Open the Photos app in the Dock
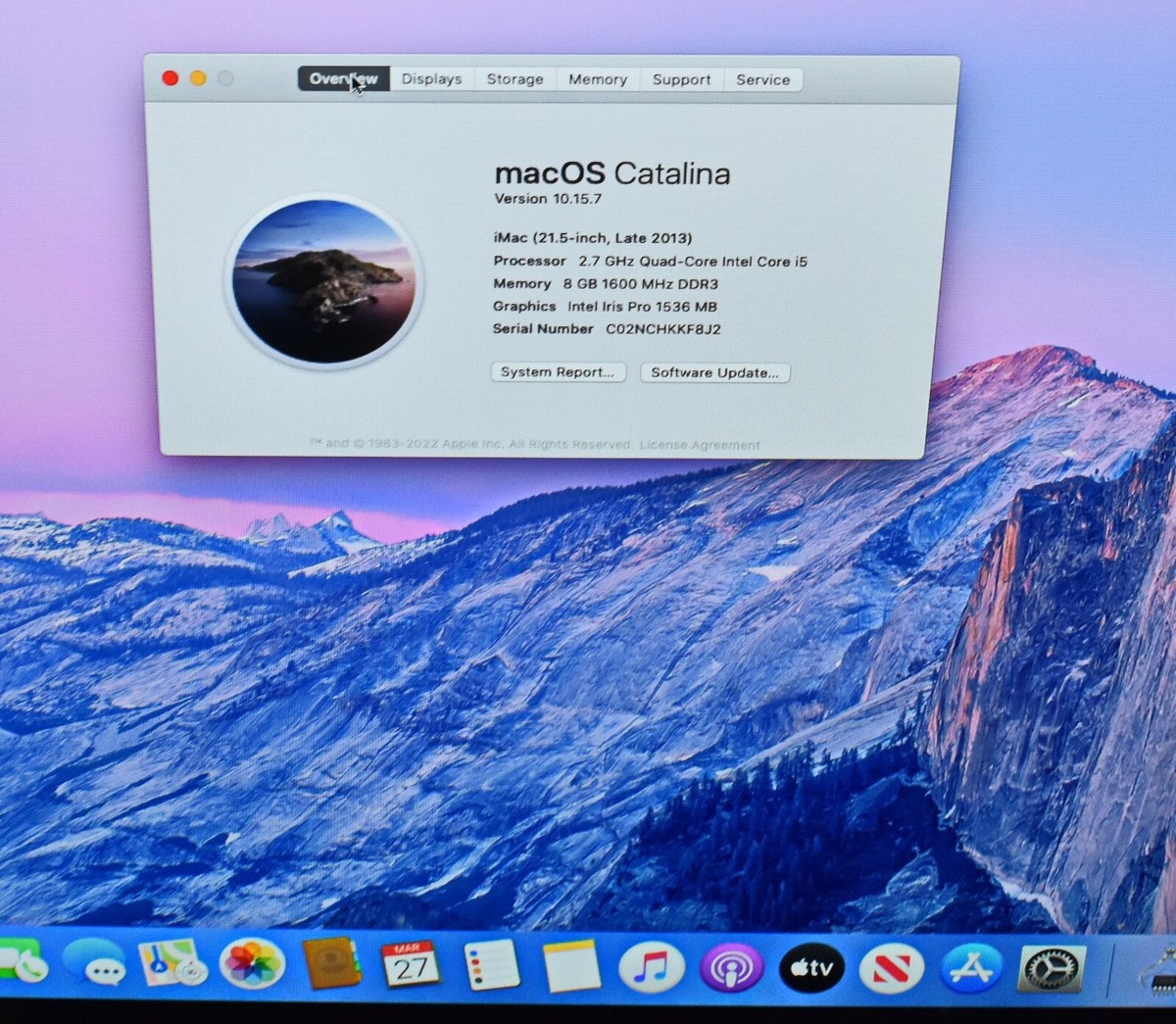Viewport: 1176px width, 1024px height. click(x=251, y=963)
